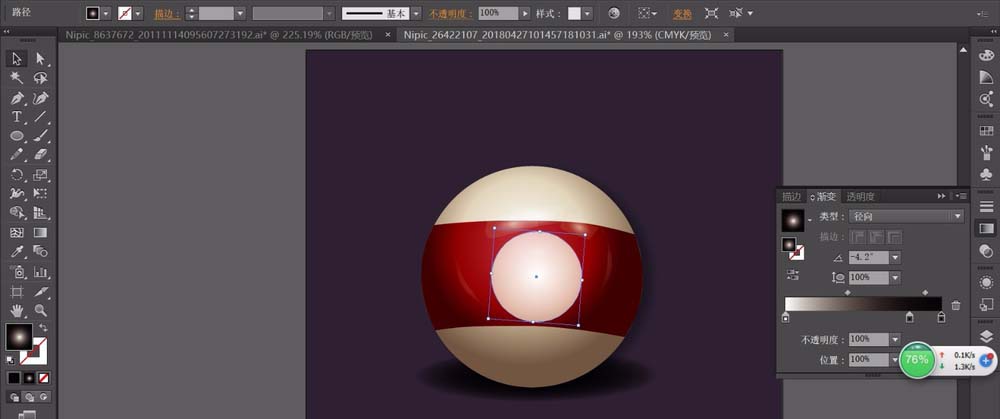Select the Hand tool
This screenshot has width=1000, height=419.
(x=17, y=311)
